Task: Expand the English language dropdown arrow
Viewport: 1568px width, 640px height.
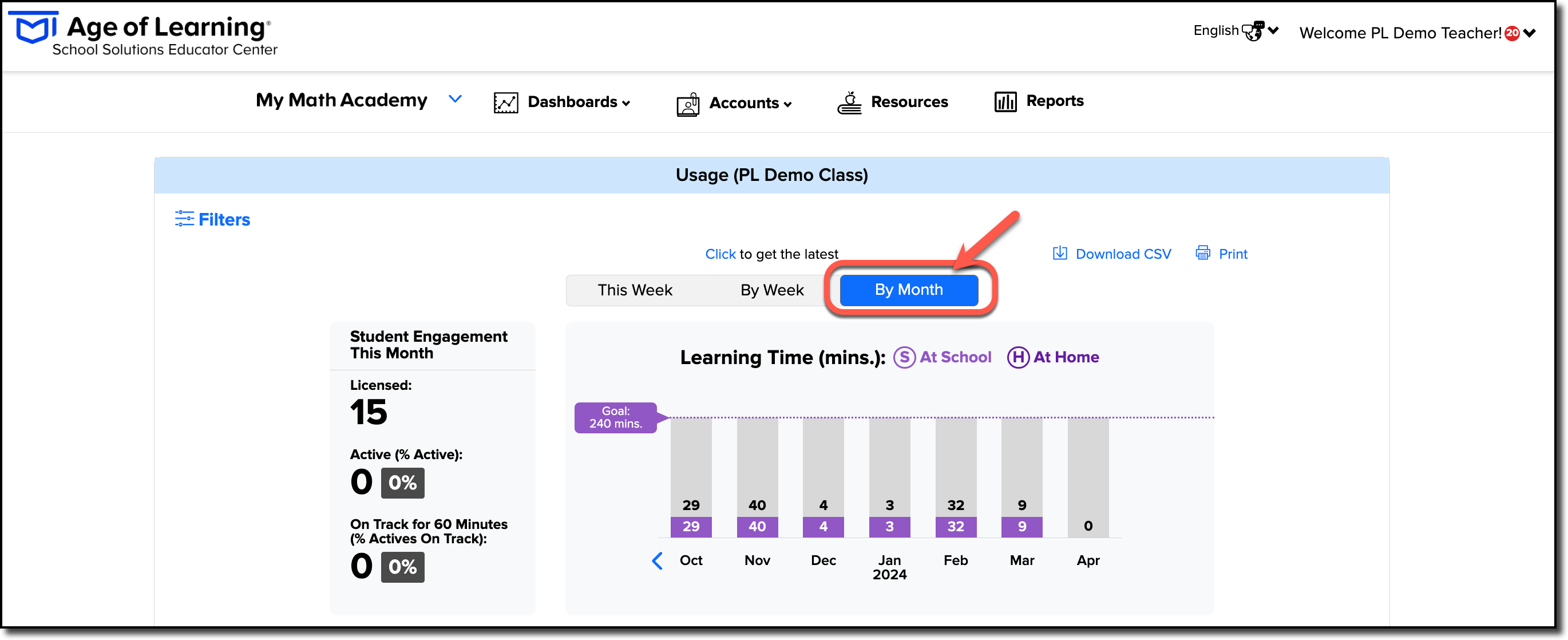Action: pos(1273,30)
